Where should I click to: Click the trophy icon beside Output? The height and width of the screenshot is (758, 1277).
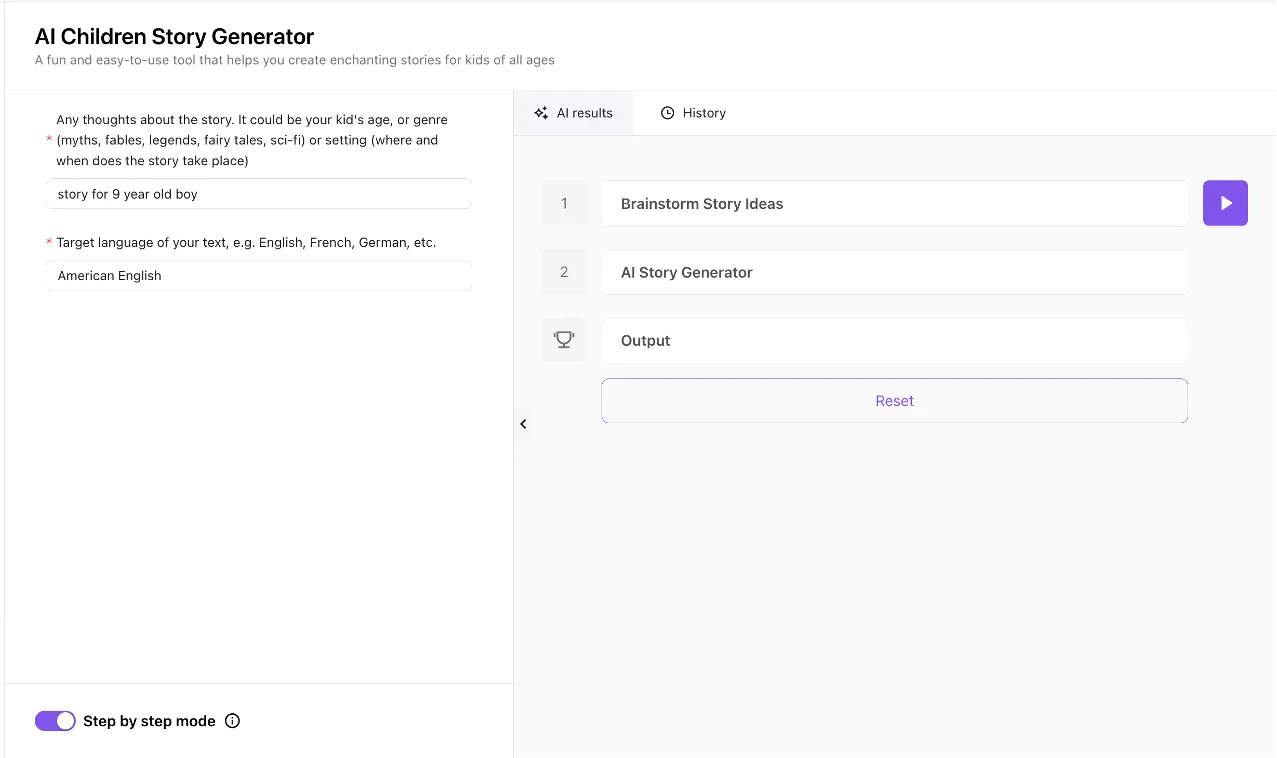(x=564, y=340)
